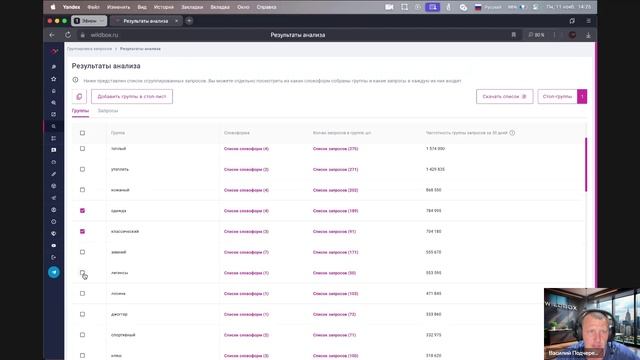Click the copy icon button beside Добавить группы
This screenshot has width=640, height=360.
point(79,97)
